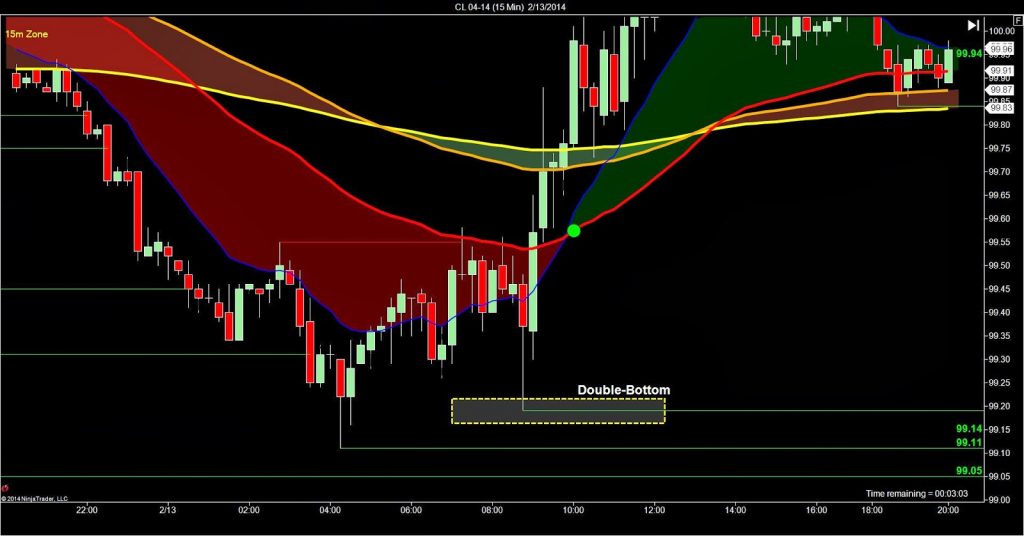This screenshot has width=1024, height=536.
Task: Click the 16:00 time axis label
Action: click(816, 510)
